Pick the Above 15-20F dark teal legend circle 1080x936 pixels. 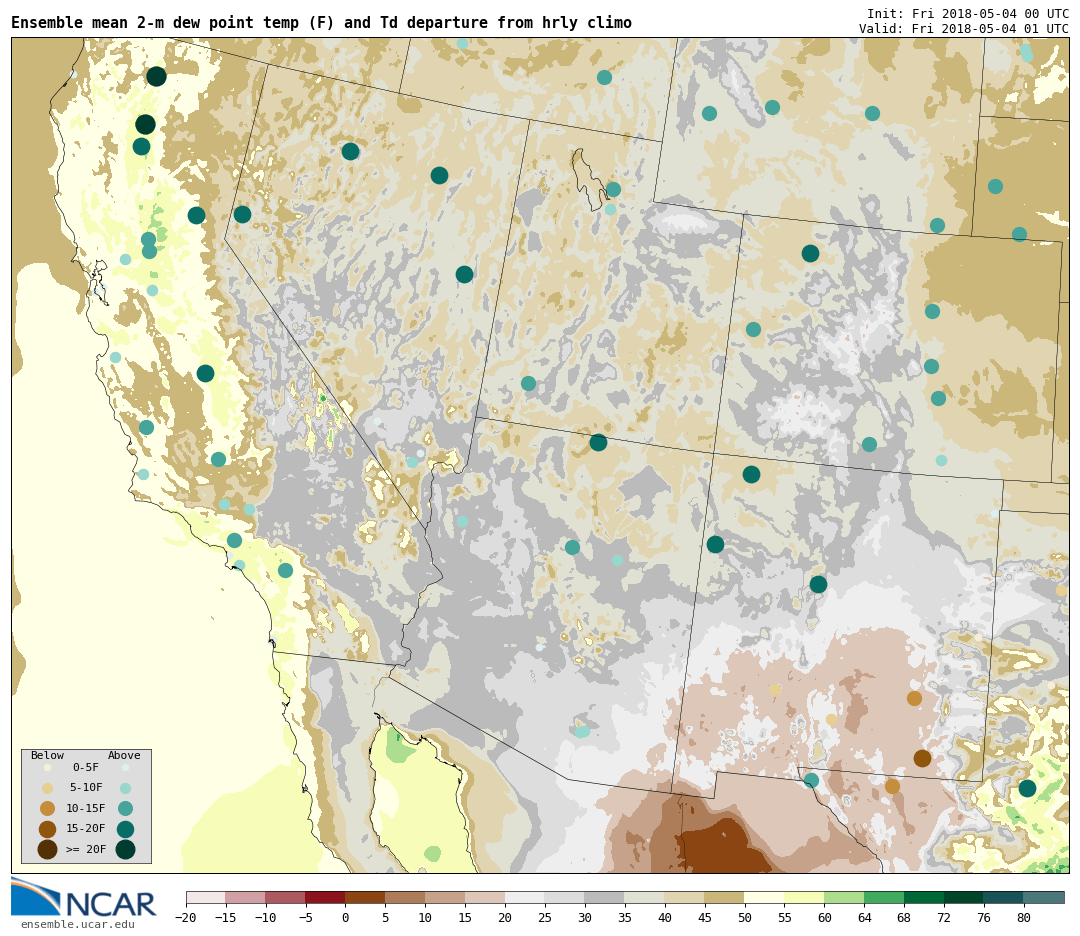(125, 829)
